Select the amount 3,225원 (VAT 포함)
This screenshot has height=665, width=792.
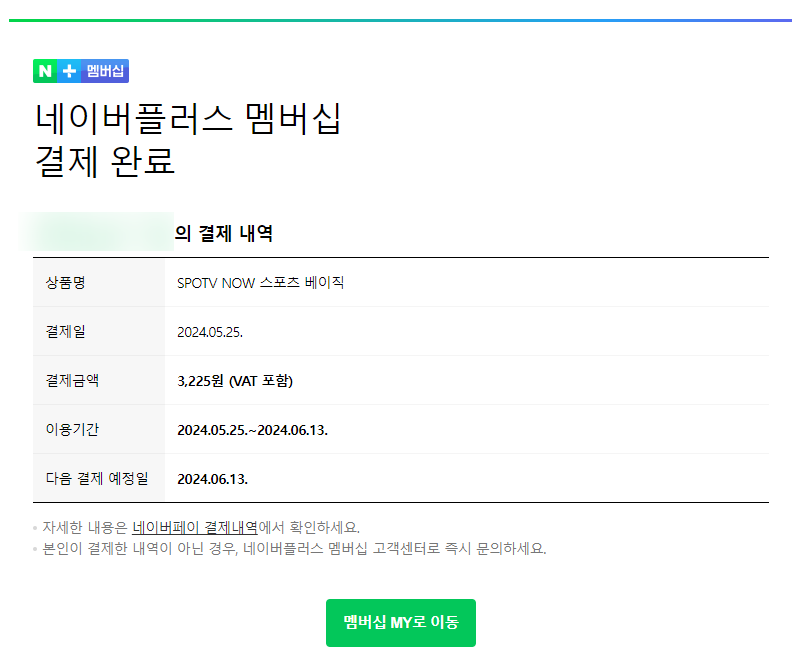tap(235, 381)
